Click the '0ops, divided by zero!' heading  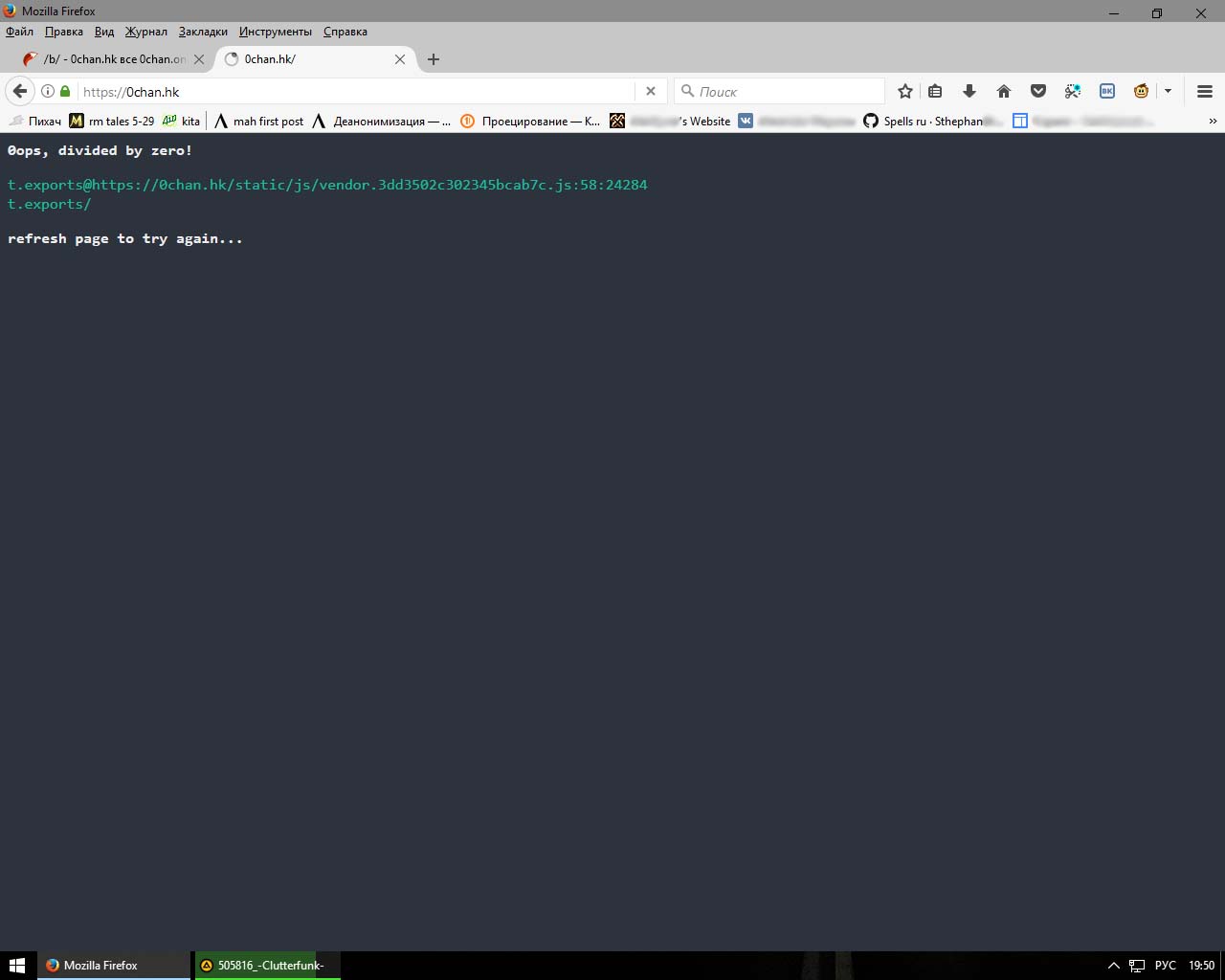coord(100,150)
